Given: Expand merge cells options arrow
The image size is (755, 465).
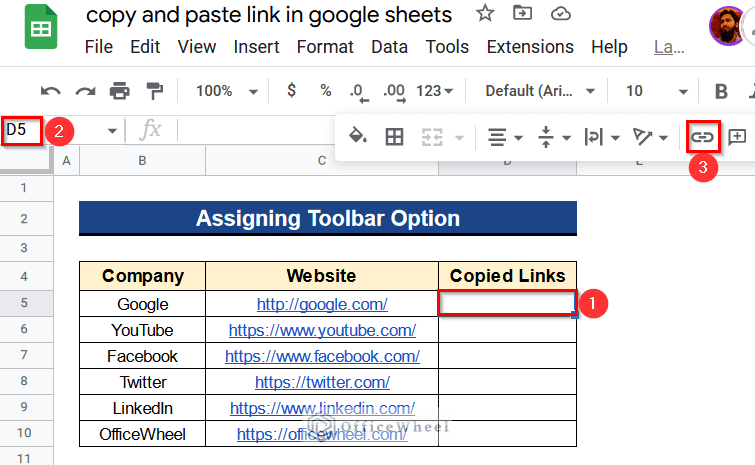Looking at the screenshot, I should click(x=460, y=138).
